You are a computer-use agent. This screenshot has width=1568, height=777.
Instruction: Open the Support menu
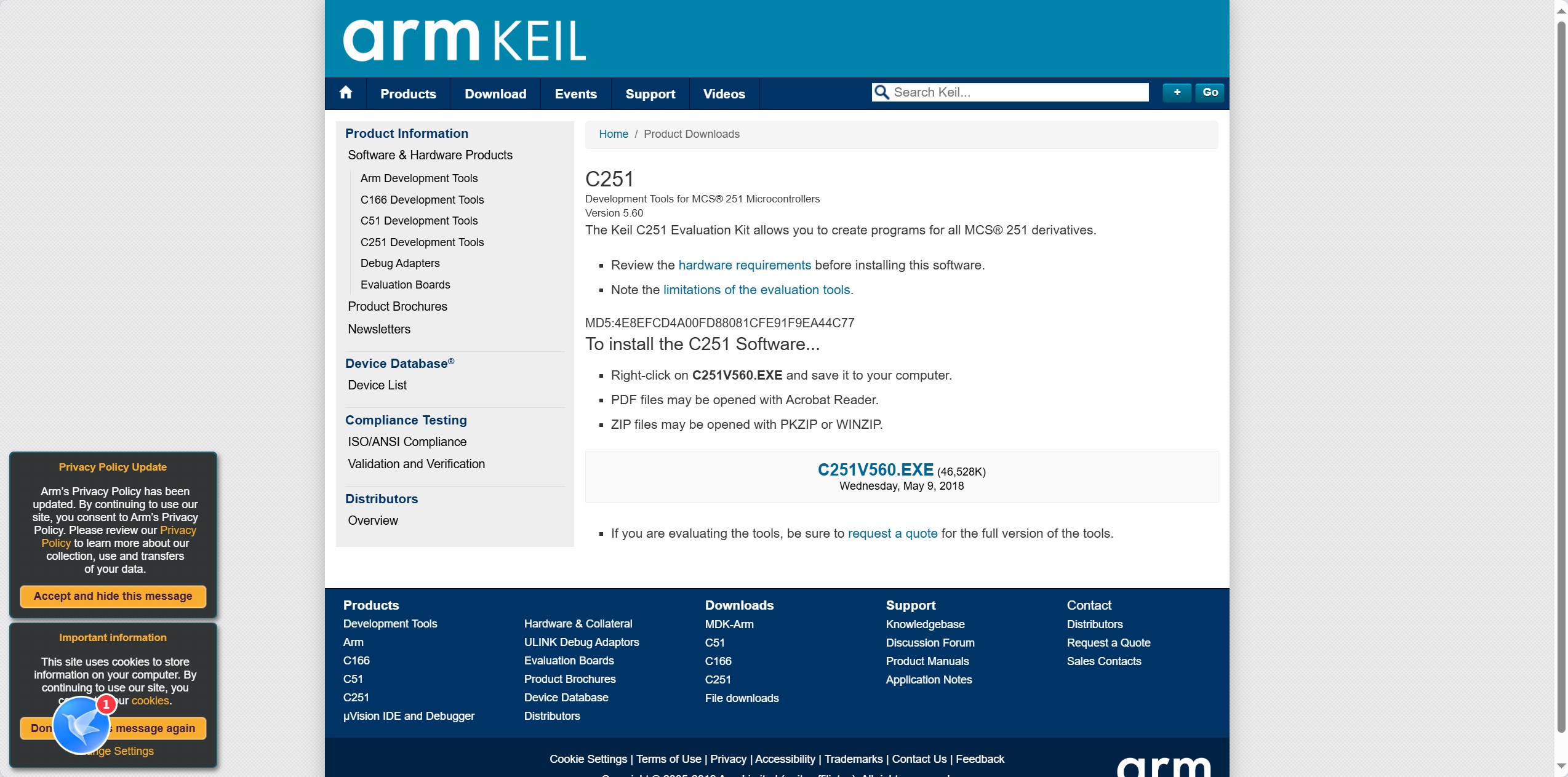[650, 94]
